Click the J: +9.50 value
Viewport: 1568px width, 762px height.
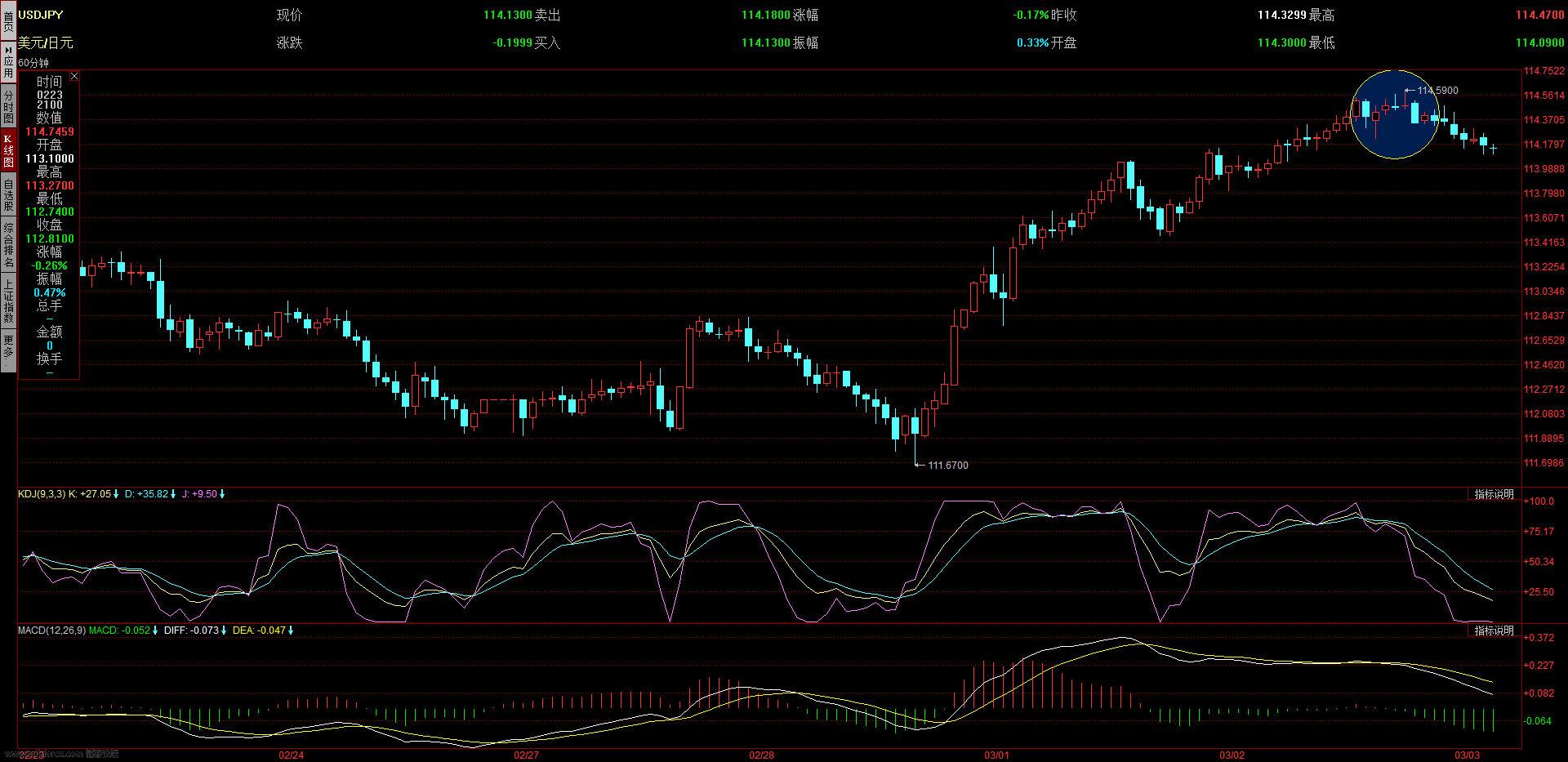tap(199, 494)
